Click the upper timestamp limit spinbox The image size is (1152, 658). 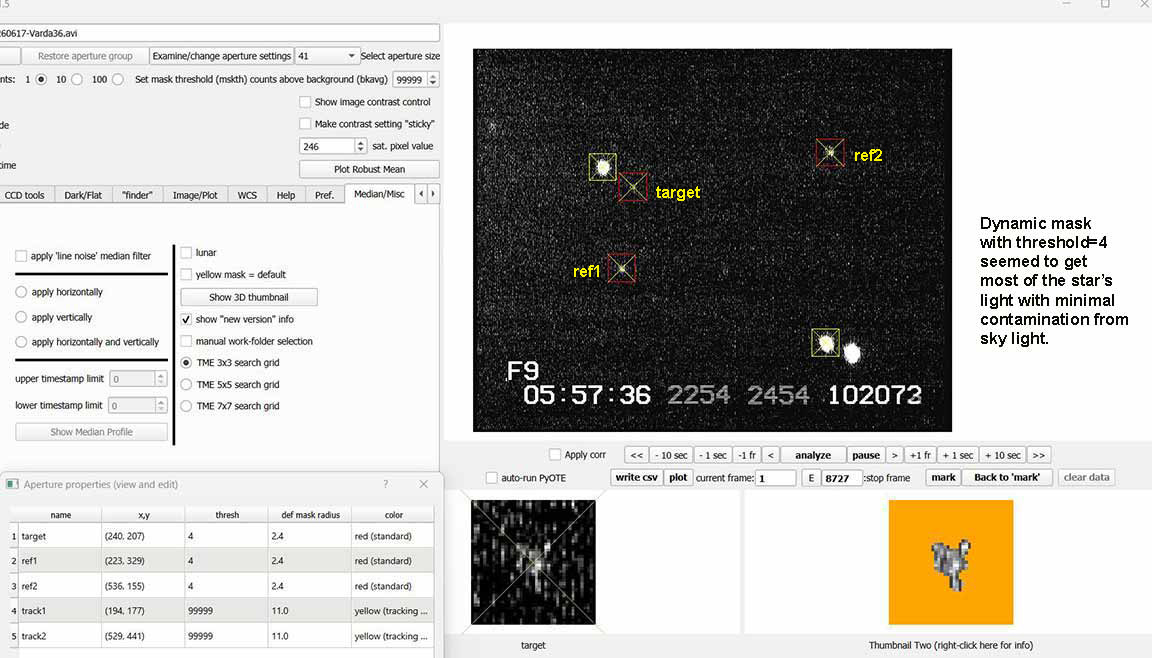tap(137, 379)
